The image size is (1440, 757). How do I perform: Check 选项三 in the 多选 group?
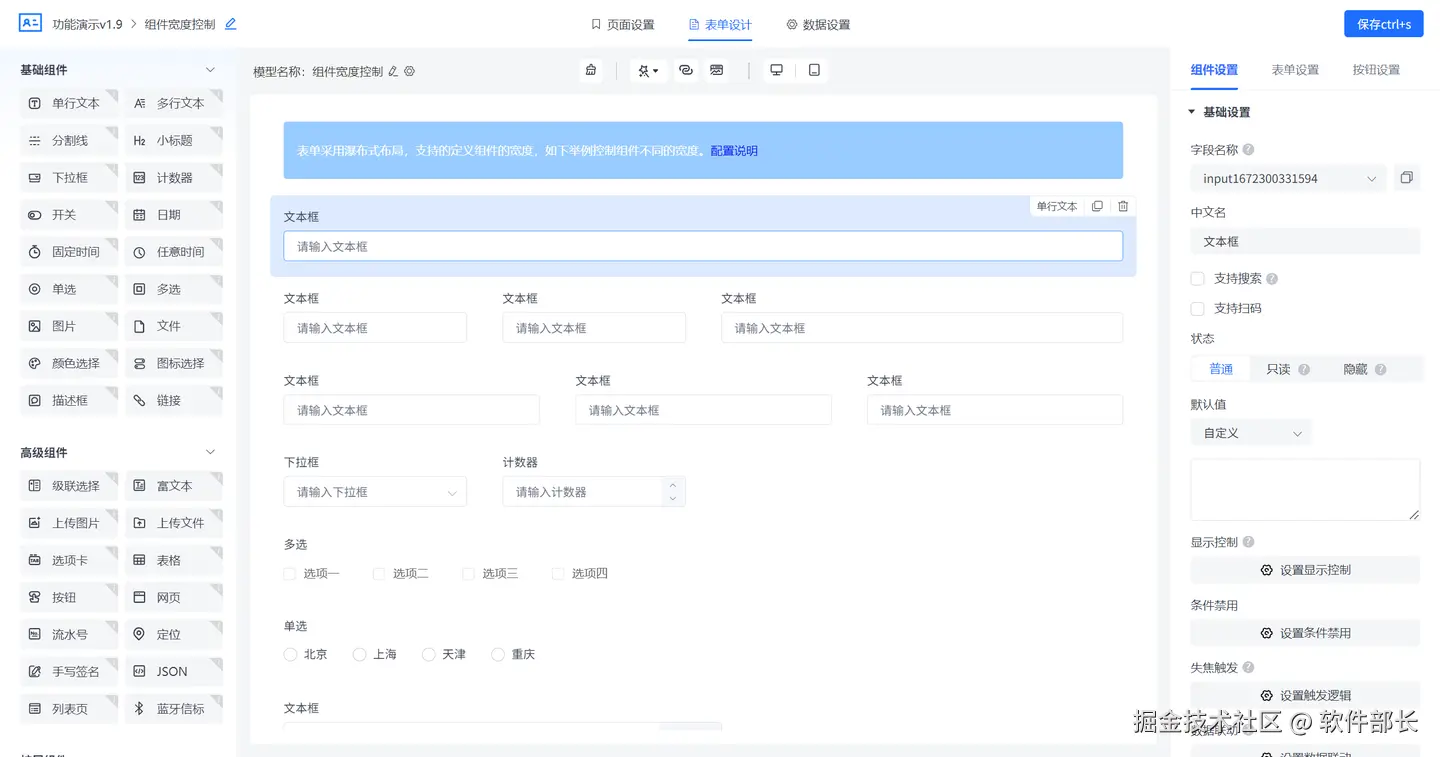tap(468, 574)
